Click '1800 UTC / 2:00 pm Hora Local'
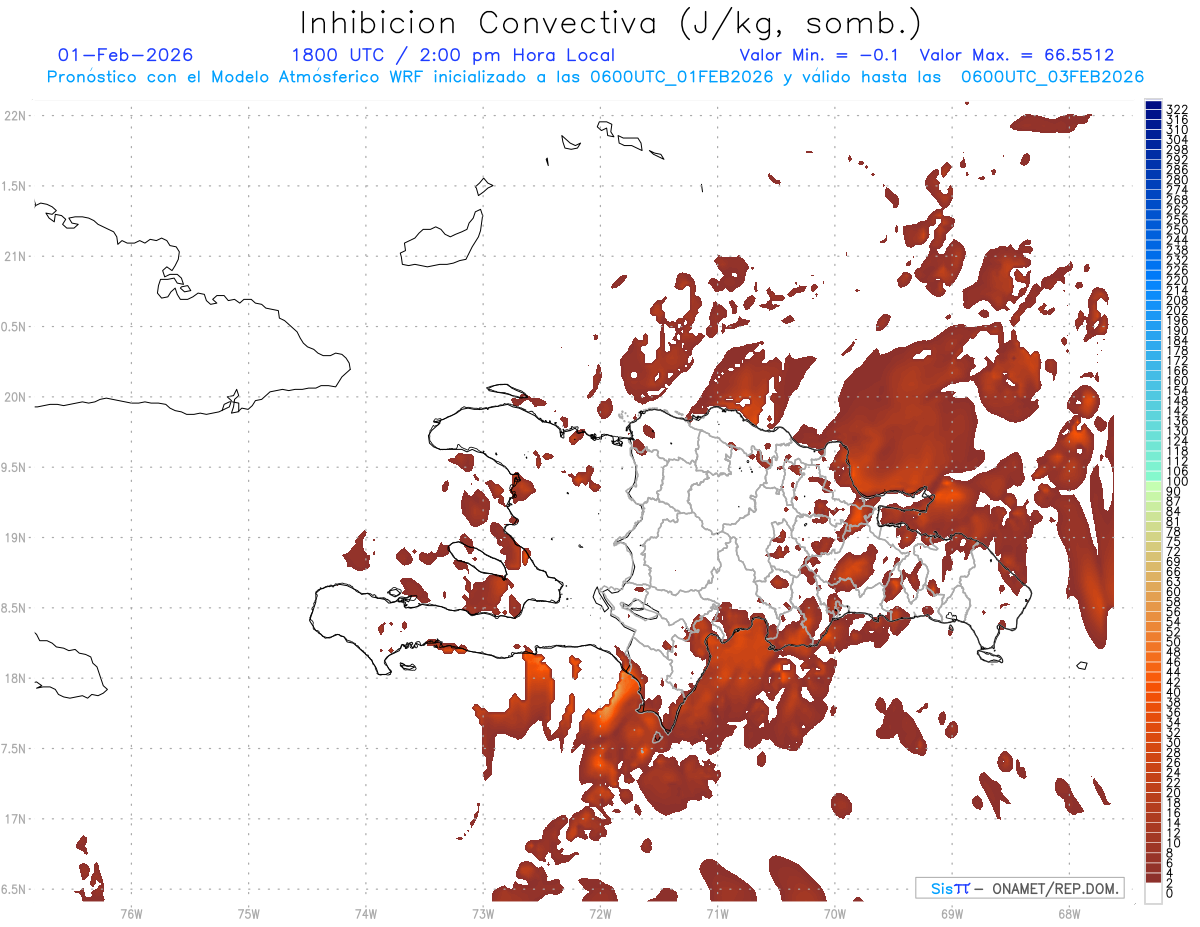This screenshot has width=1200, height=927. tap(453, 56)
